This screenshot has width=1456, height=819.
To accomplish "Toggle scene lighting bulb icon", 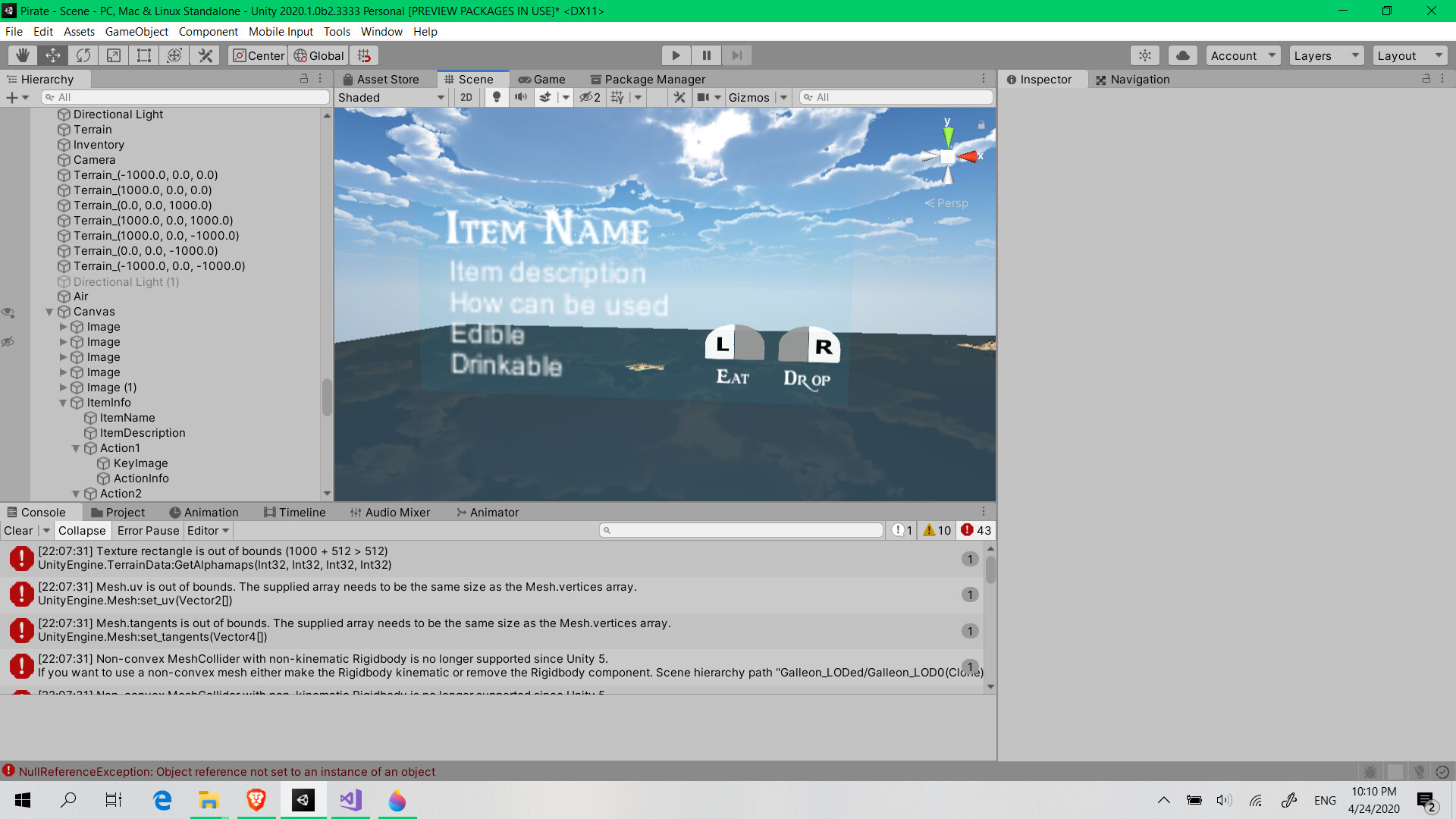I will point(496,97).
